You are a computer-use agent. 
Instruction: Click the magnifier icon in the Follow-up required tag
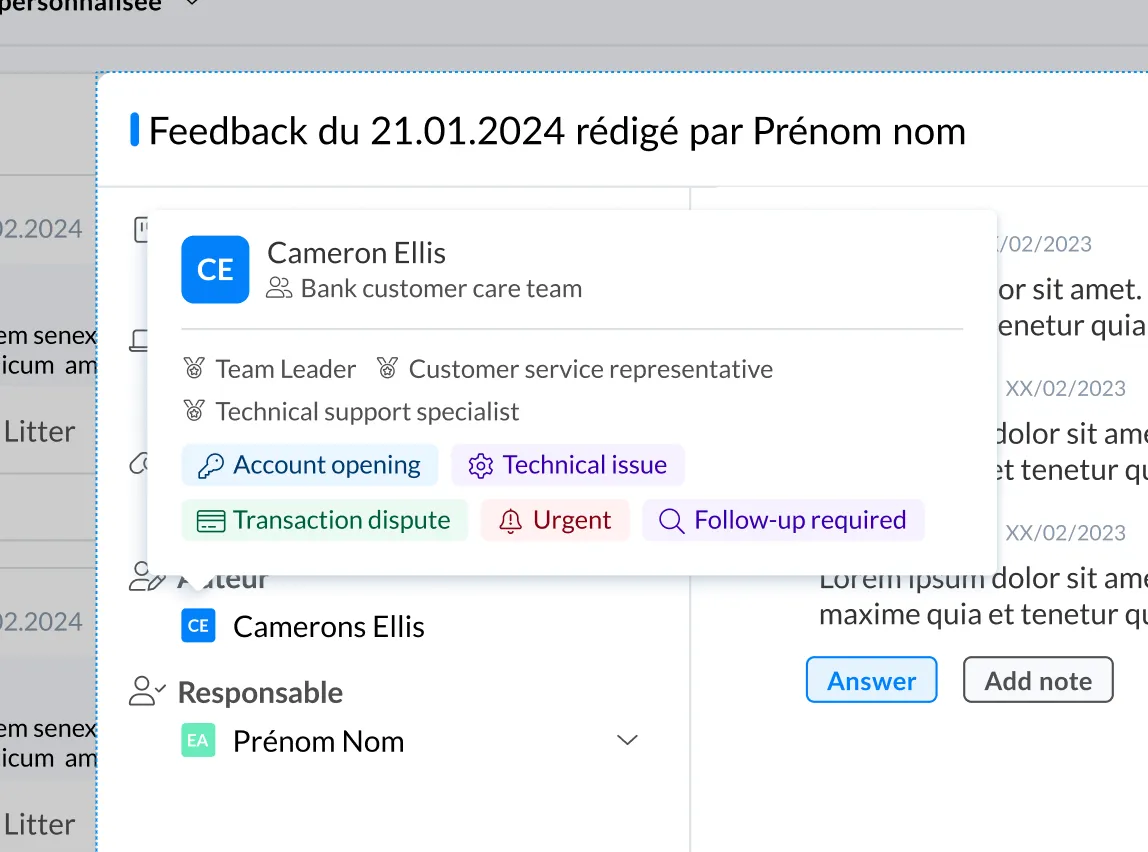[x=672, y=521]
